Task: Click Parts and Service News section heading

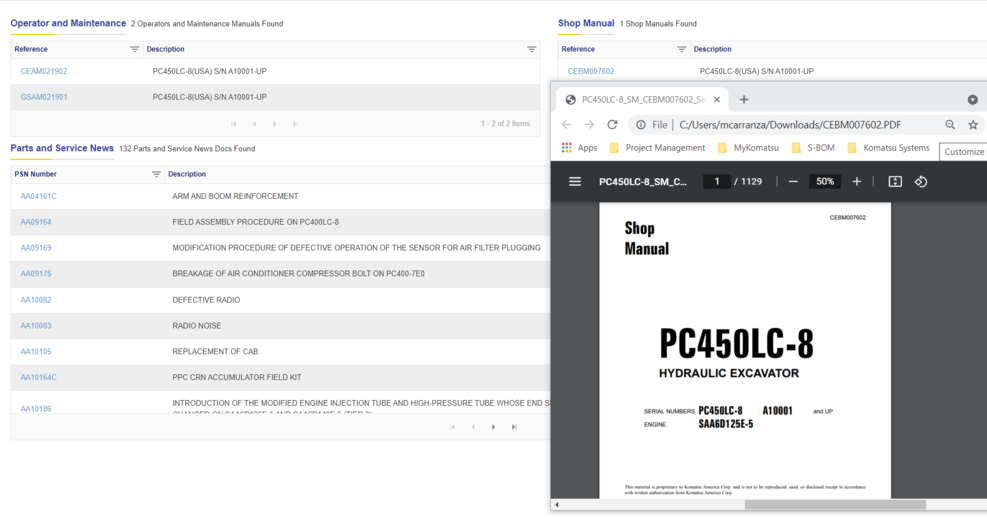Action: pos(62,148)
